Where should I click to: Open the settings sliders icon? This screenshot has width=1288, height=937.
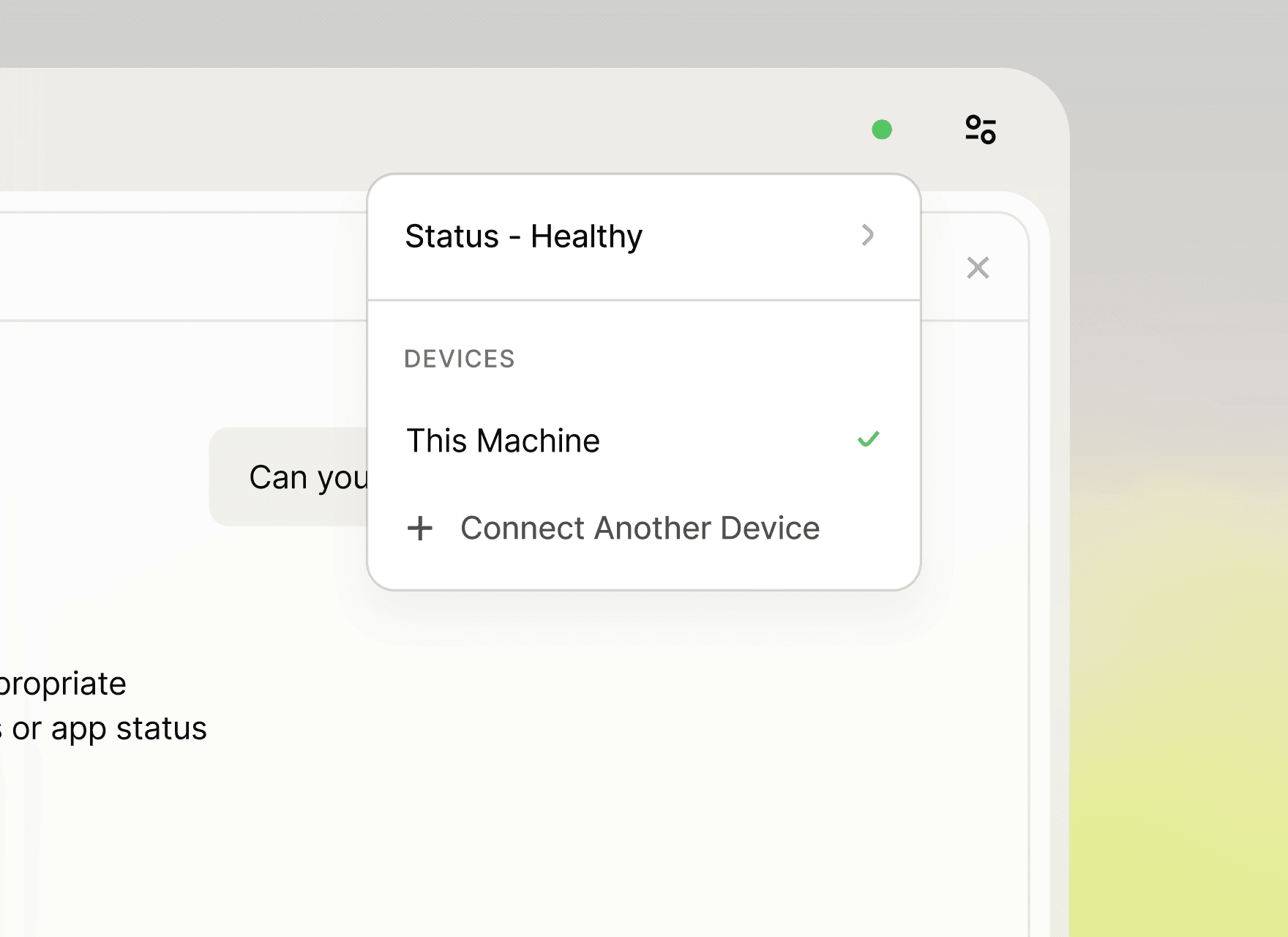click(x=981, y=130)
